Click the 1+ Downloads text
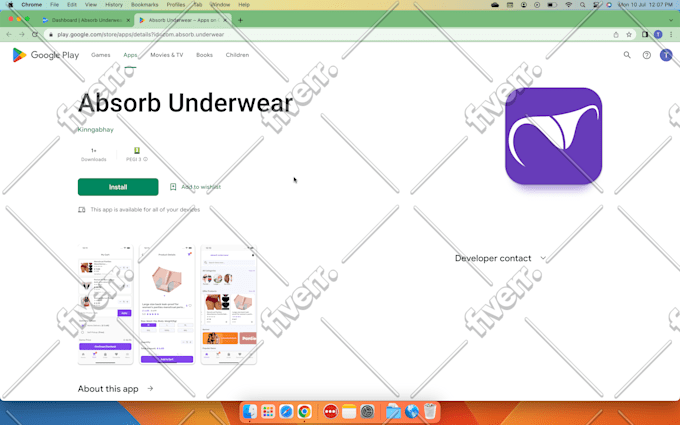Screen dimensions: 680x425 (x=94, y=155)
